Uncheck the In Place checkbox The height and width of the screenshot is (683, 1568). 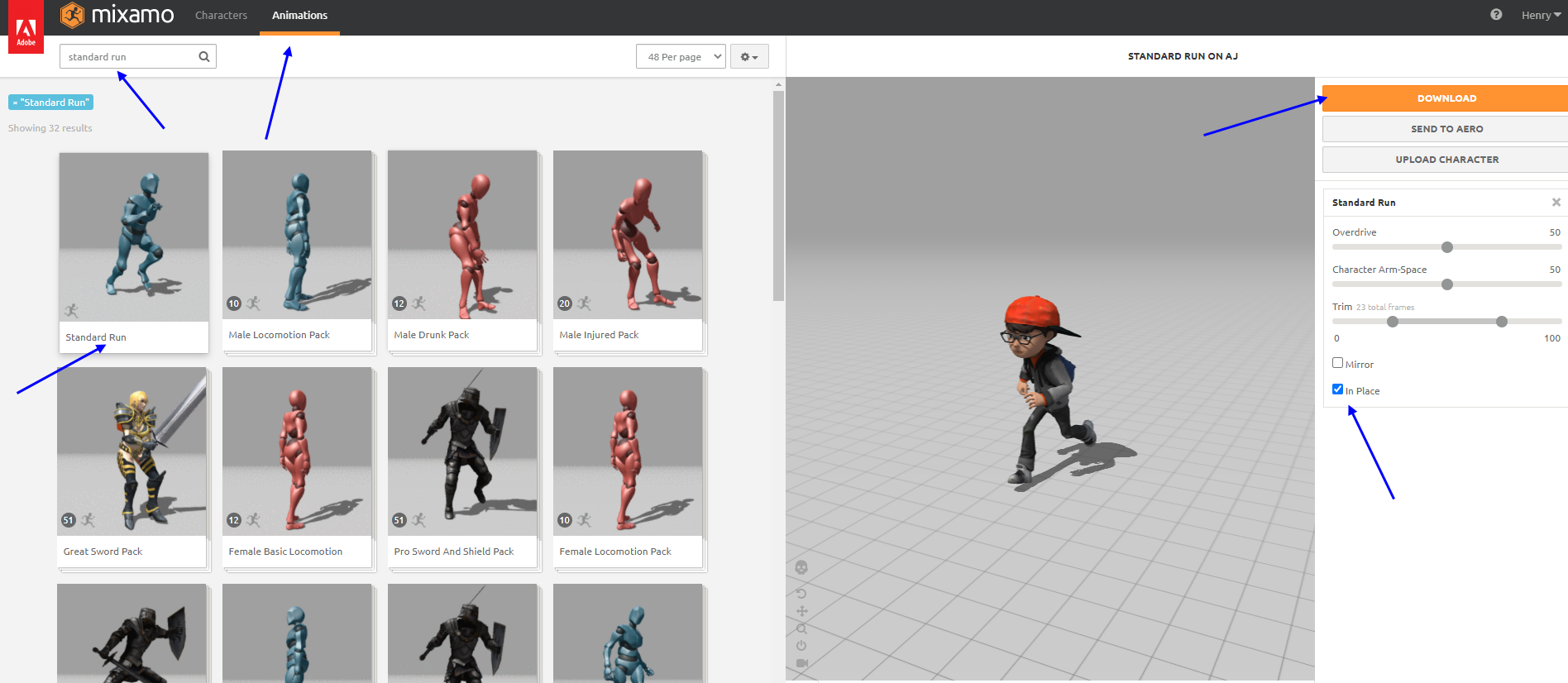coord(1337,389)
